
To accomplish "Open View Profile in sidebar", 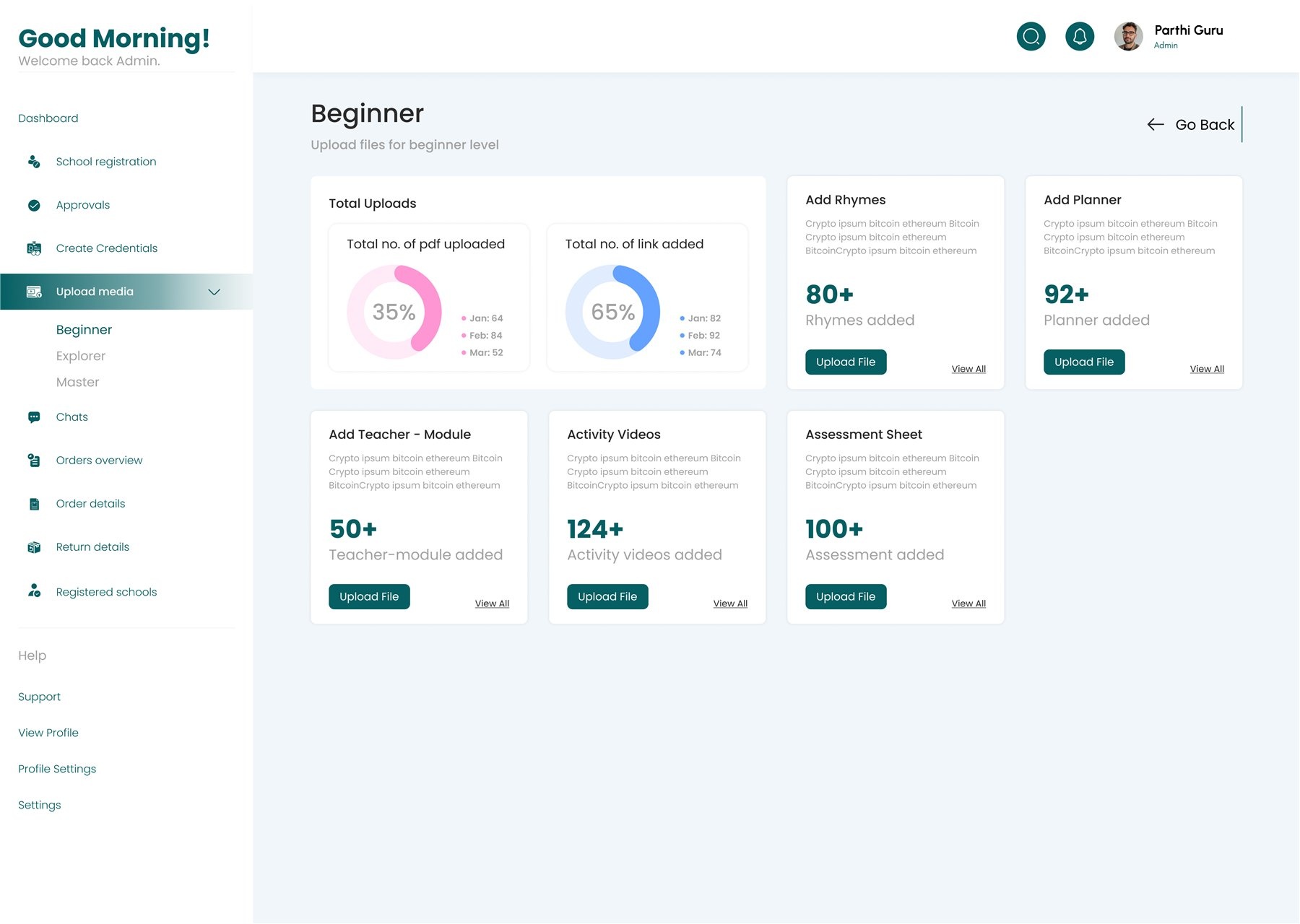I will tap(48, 733).
